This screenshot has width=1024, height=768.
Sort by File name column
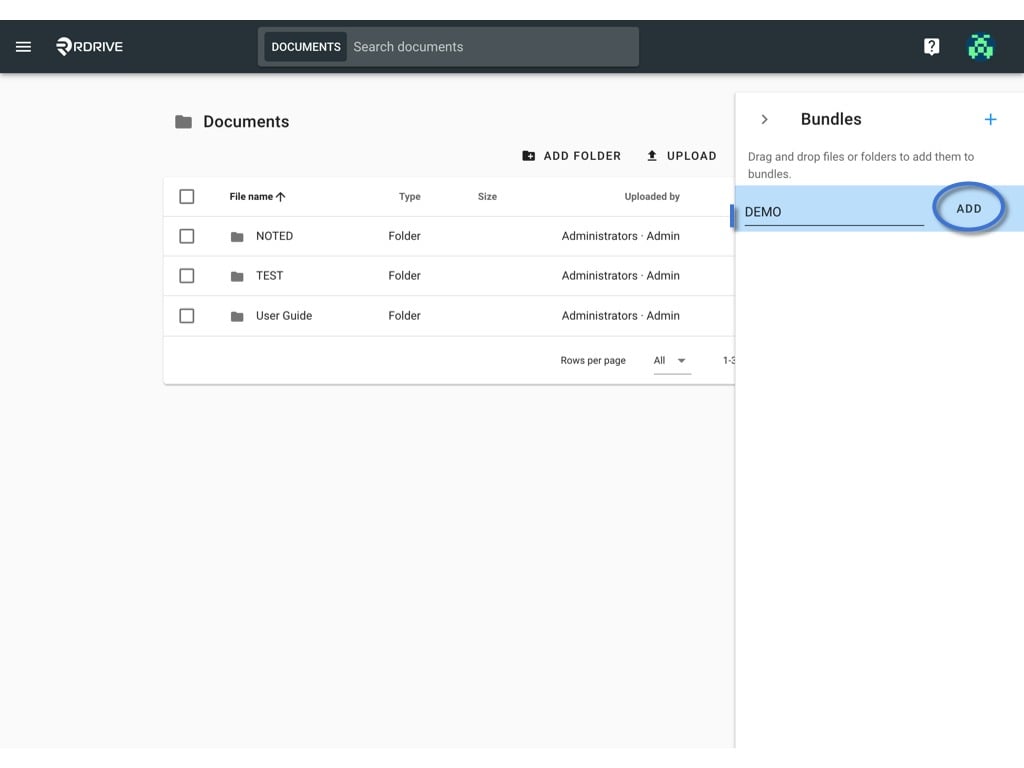coord(257,197)
